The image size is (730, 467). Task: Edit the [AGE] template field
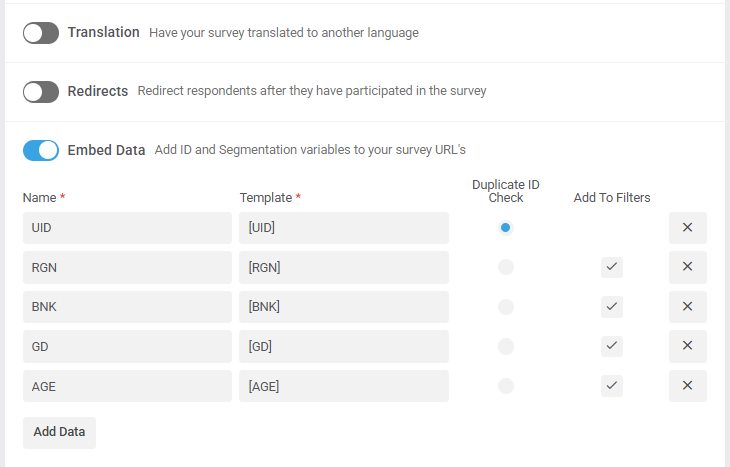343,386
